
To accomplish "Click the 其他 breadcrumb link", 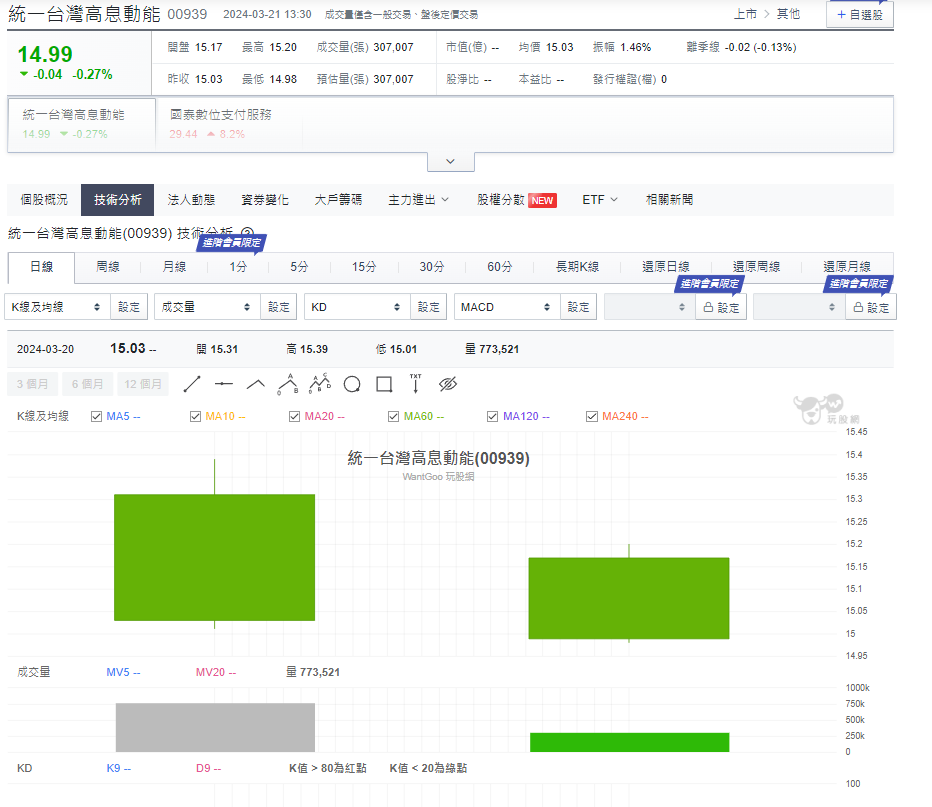I will point(788,14).
